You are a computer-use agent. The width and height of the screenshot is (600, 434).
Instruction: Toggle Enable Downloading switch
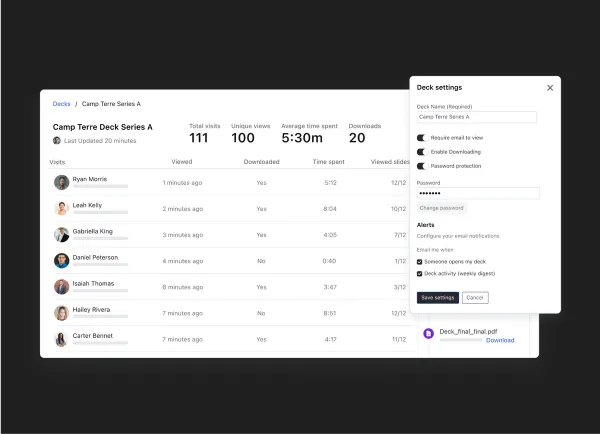[x=422, y=152]
